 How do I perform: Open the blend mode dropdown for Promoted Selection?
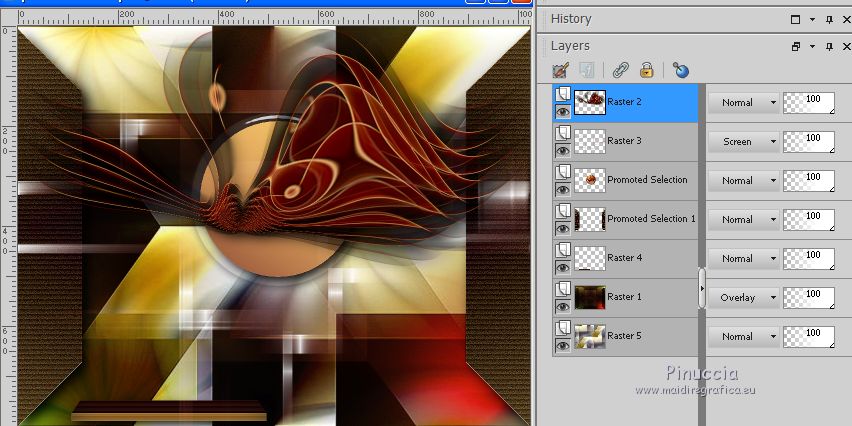point(743,181)
